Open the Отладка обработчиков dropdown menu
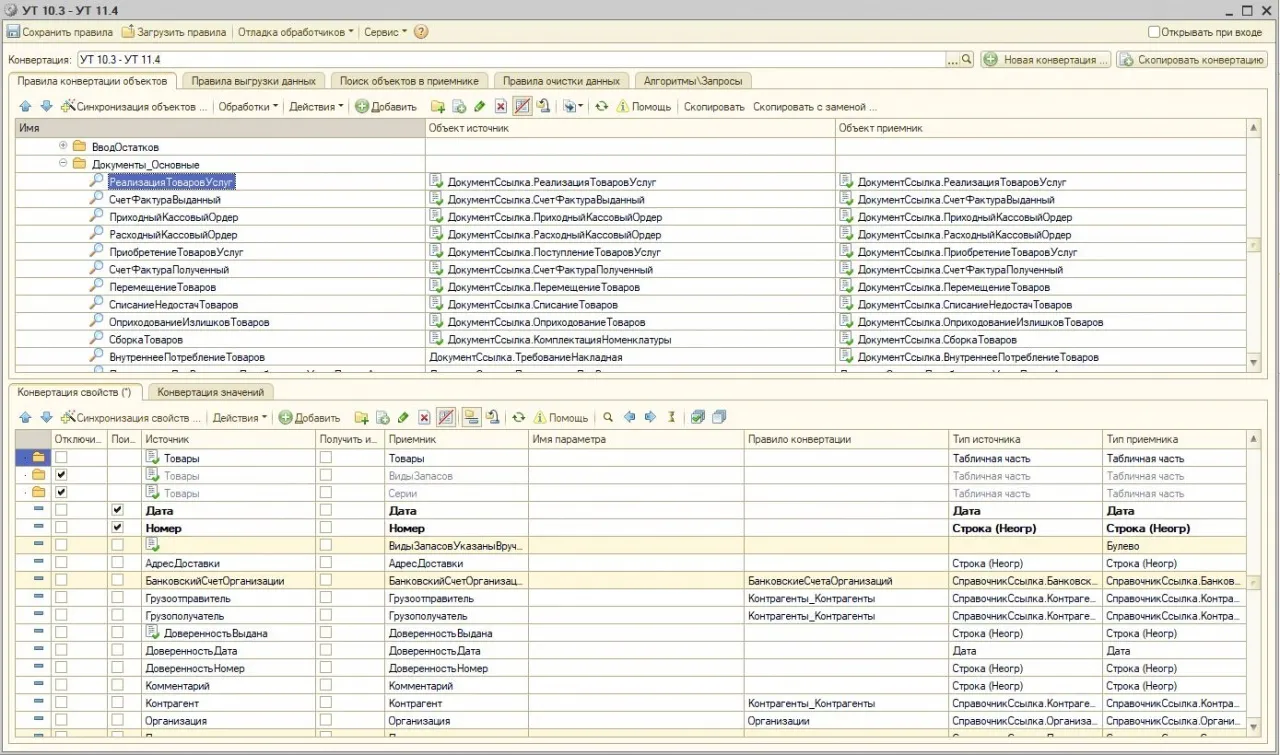Image resolution: width=1280 pixels, height=755 pixels. pos(296,32)
